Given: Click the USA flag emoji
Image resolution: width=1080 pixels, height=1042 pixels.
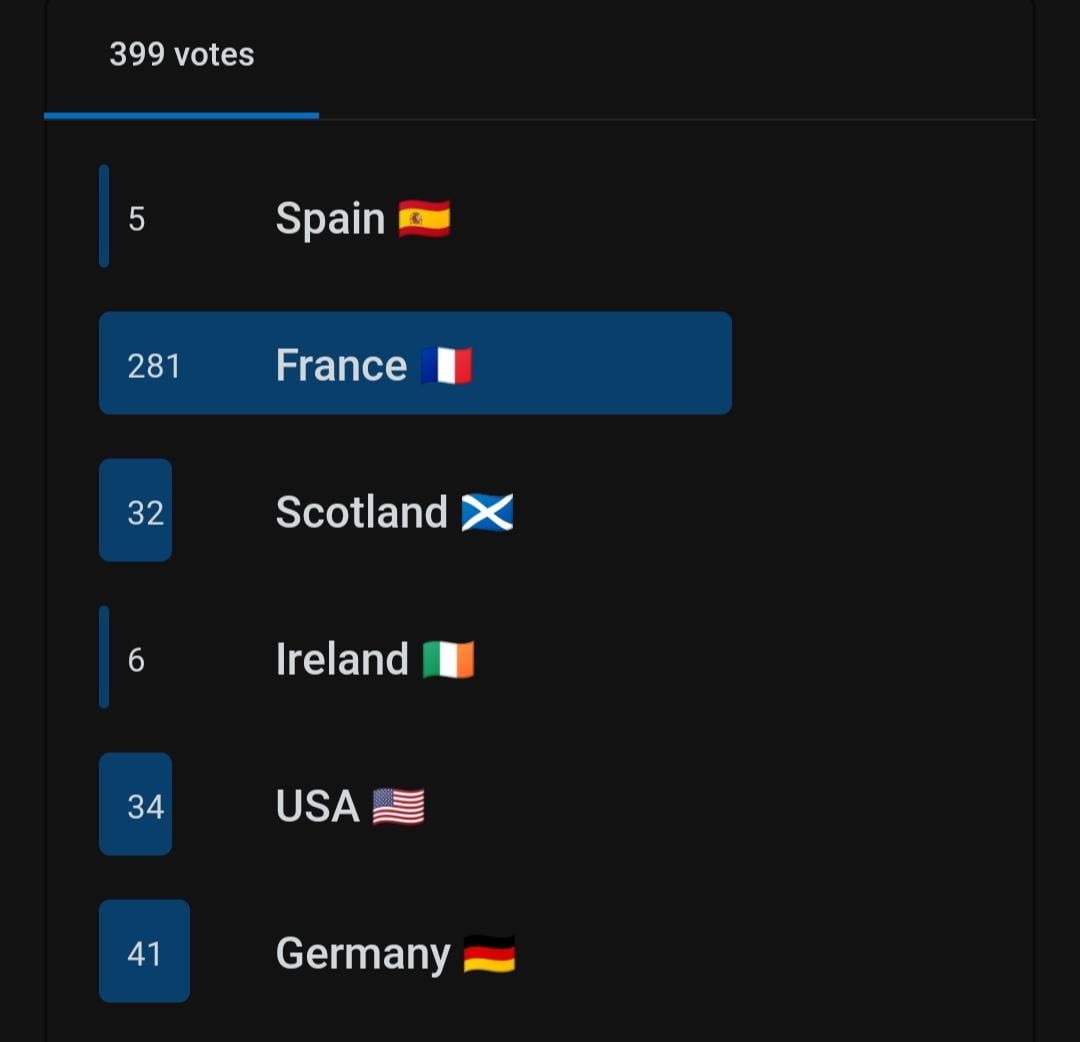Looking at the screenshot, I should pyautogui.click(x=398, y=806).
